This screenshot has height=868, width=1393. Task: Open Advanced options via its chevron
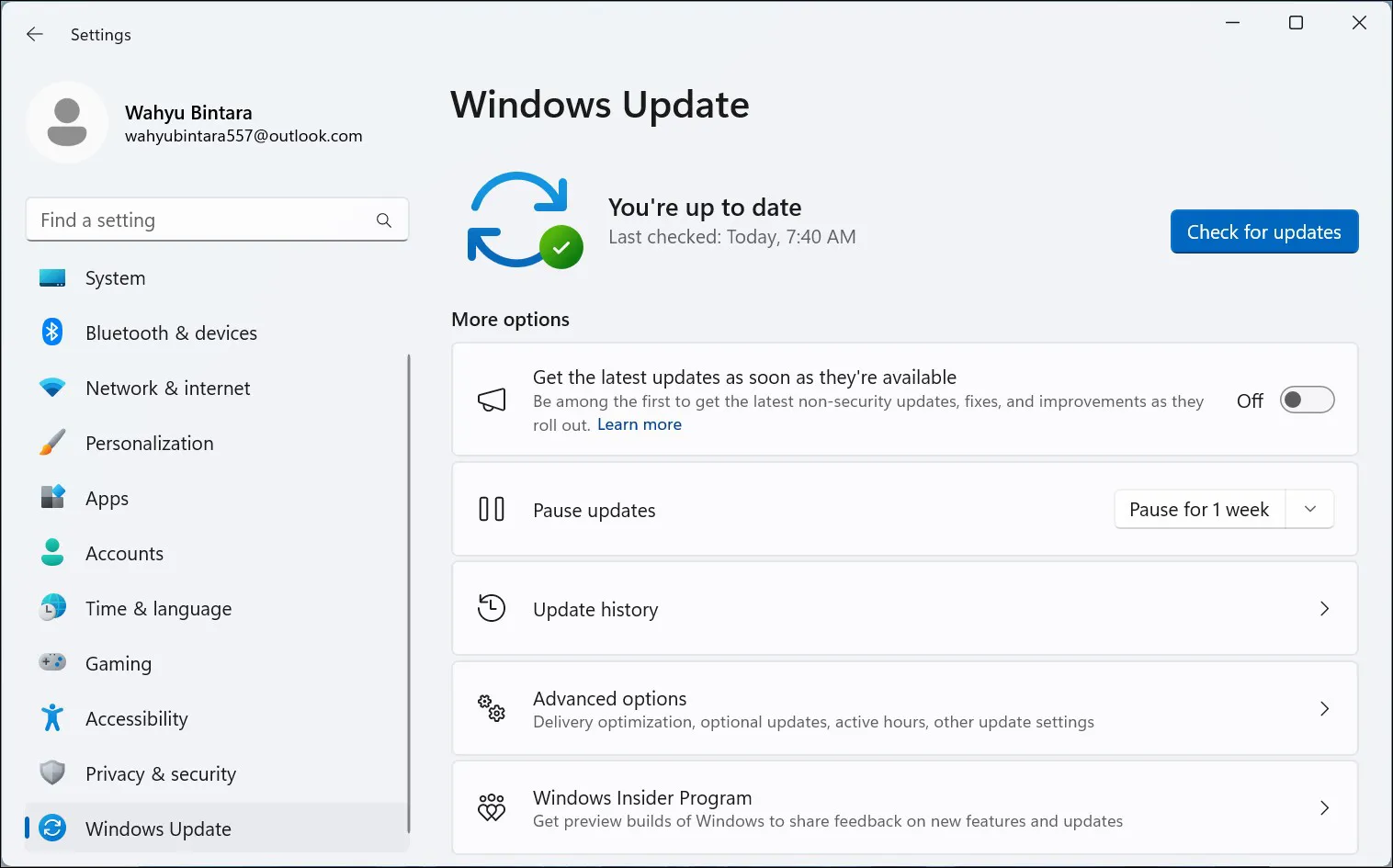1324,708
